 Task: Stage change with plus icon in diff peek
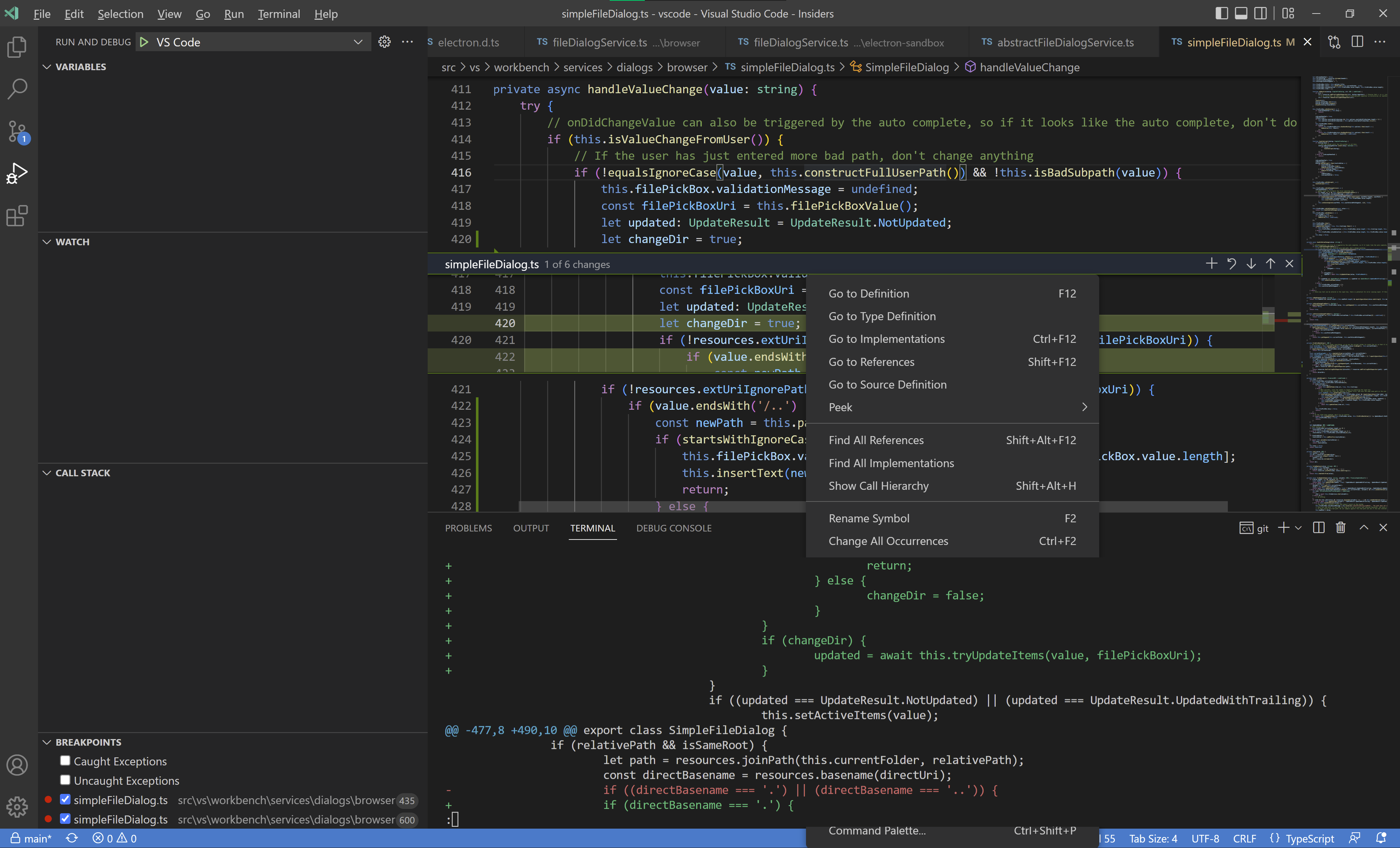pos(1211,264)
